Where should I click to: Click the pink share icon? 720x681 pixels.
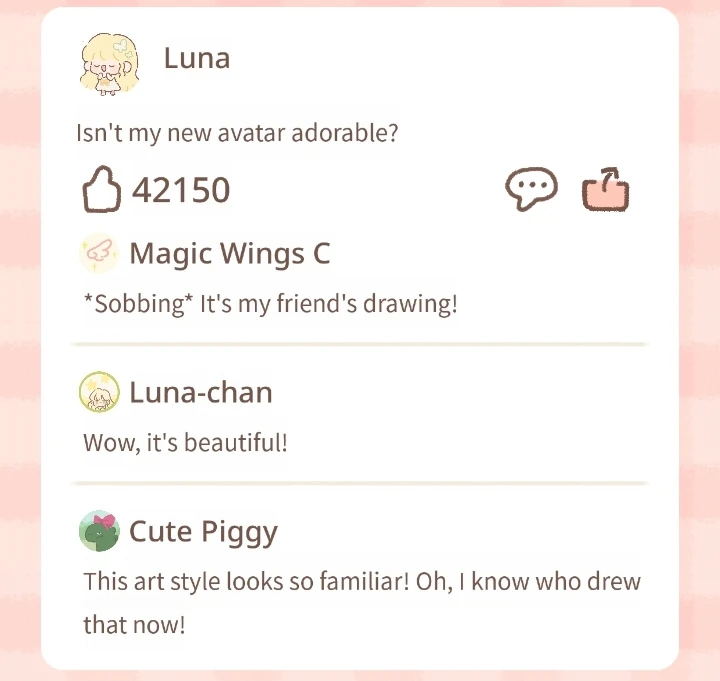click(606, 190)
